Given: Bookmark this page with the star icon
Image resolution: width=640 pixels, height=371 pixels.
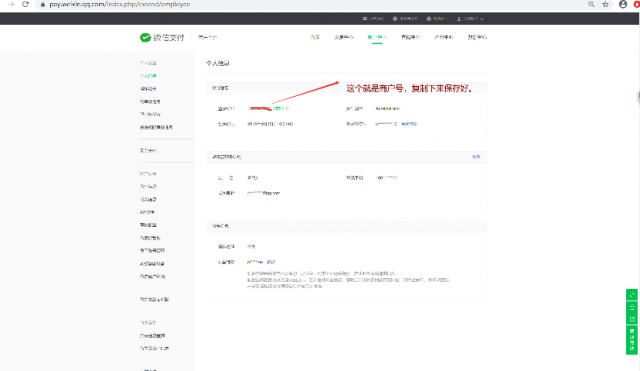Looking at the screenshot, I should point(605,4).
